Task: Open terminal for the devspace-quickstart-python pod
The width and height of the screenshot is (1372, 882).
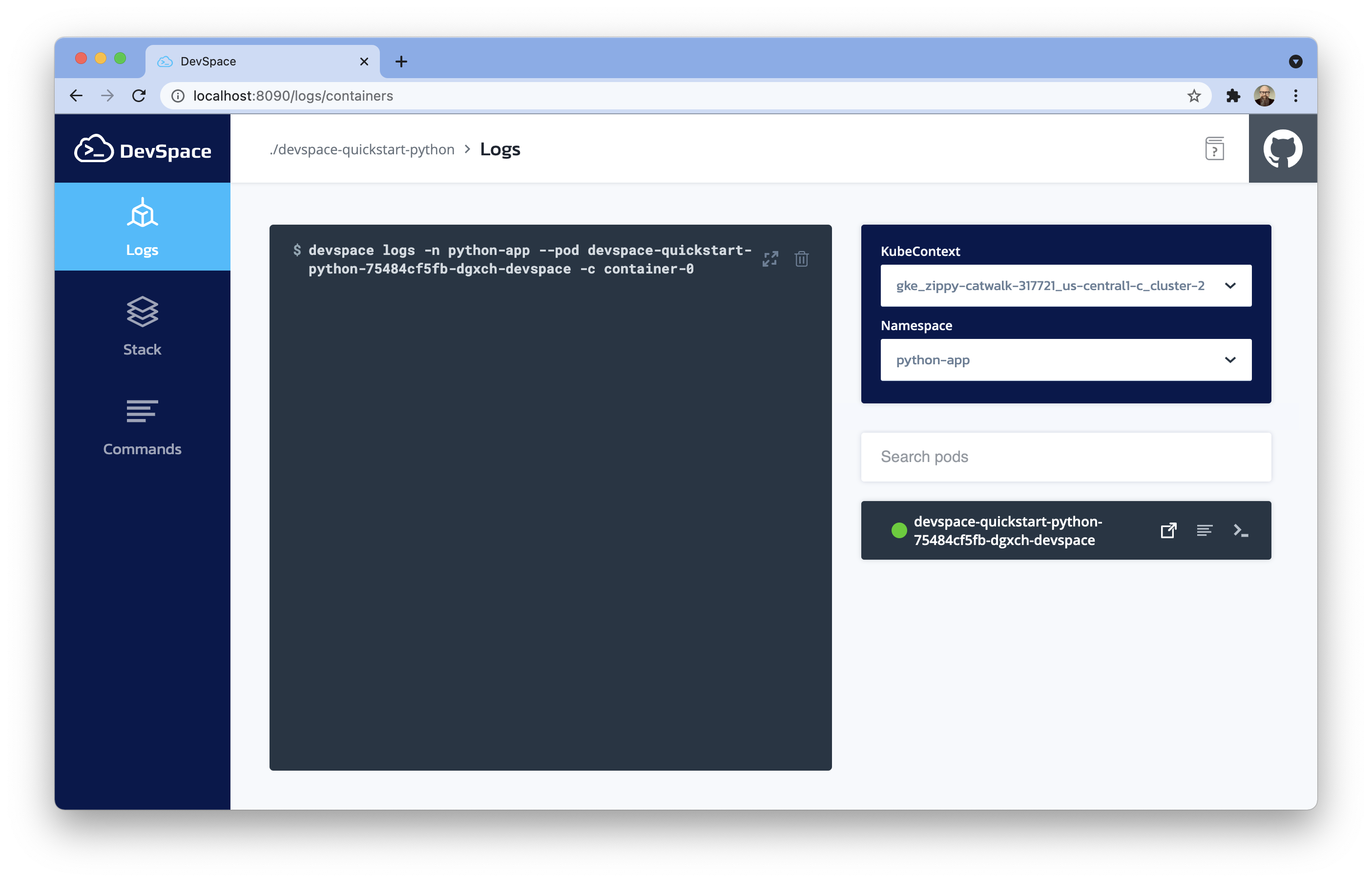Action: pos(1240,530)
